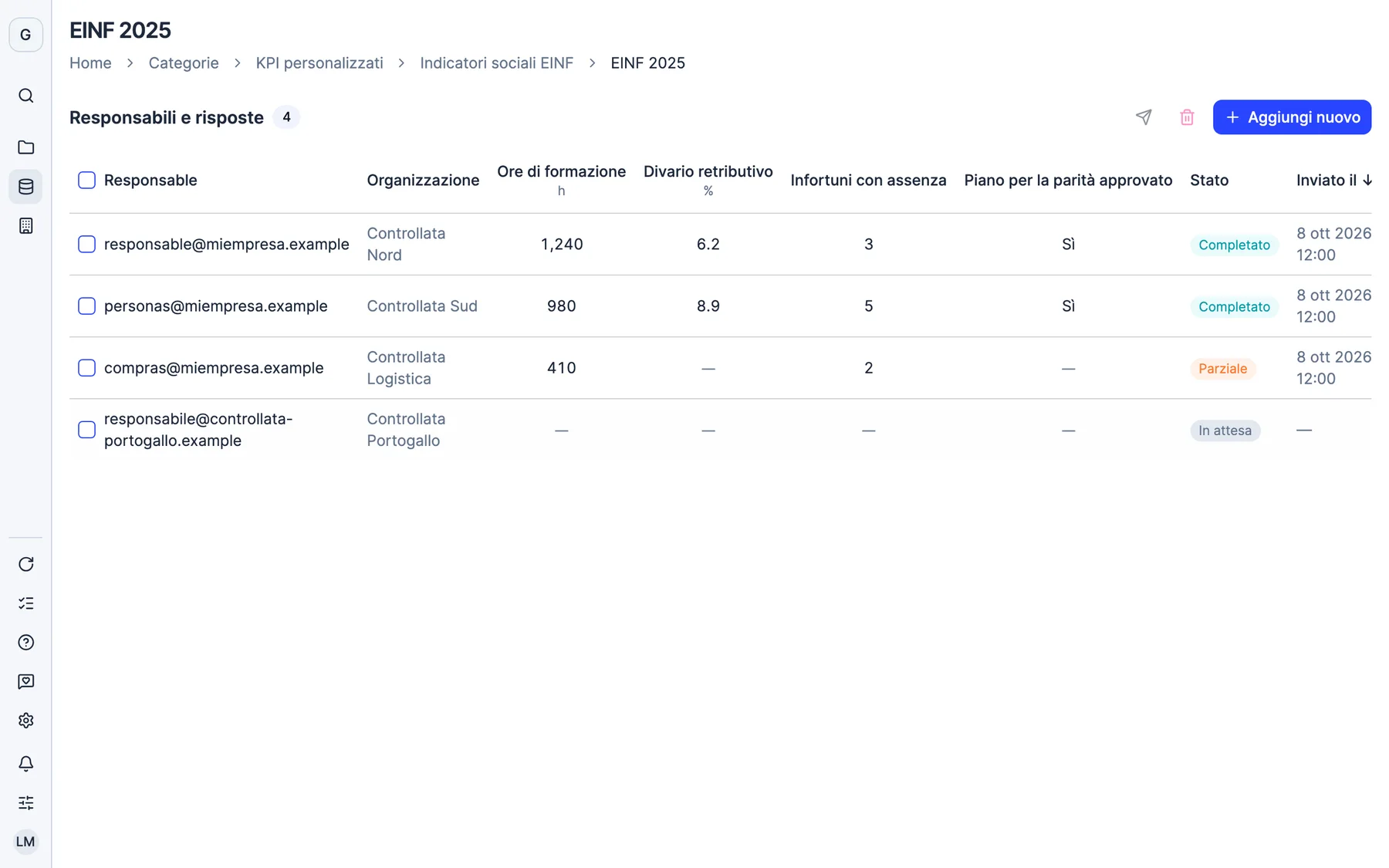Click the G workspace logo
1389x868 pixels.
pos(25,35)
